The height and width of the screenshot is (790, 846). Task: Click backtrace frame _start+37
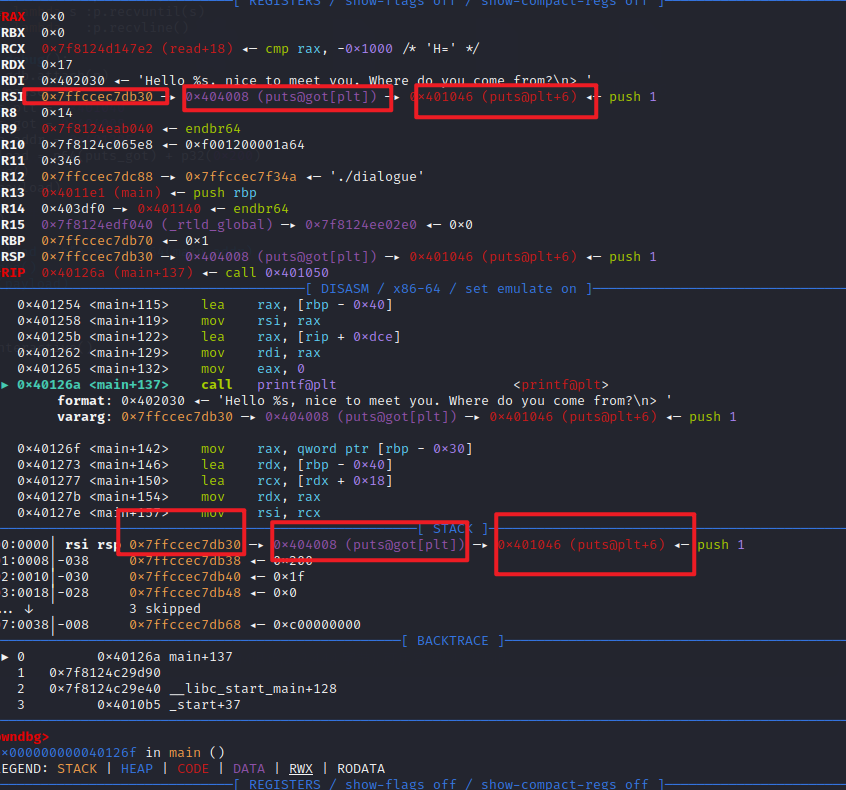(x=205, y=705)
